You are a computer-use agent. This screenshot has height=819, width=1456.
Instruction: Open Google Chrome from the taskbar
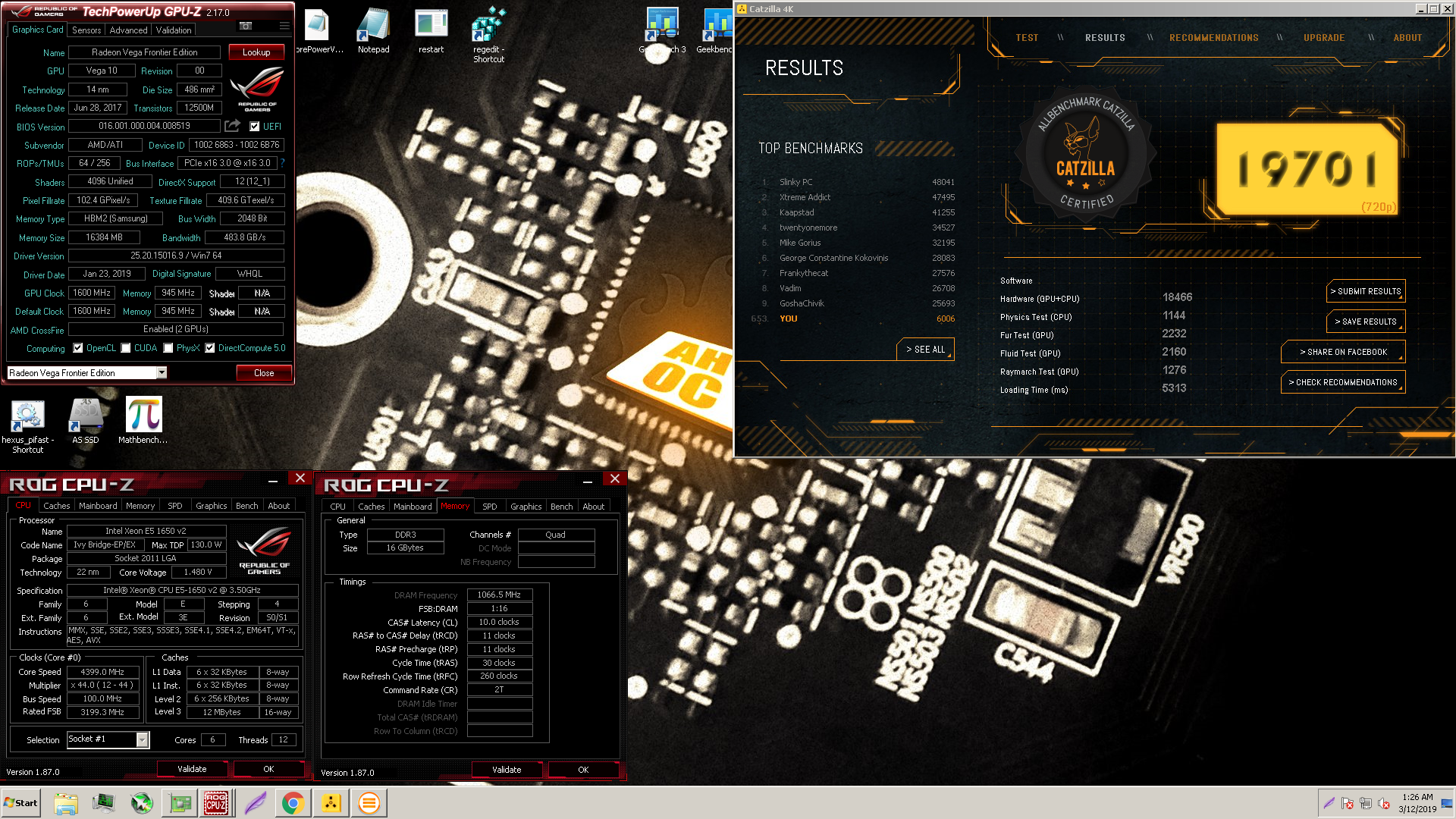(293, 803)
